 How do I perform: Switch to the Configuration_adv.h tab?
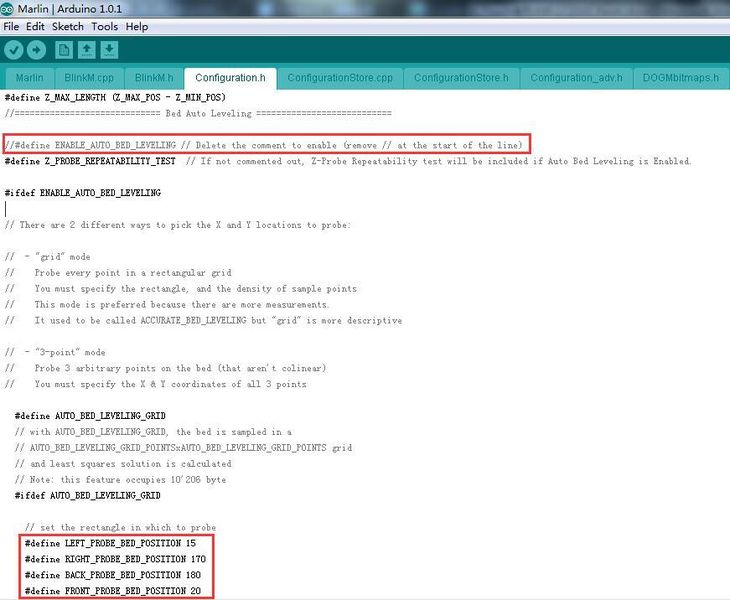coord(576,78)
